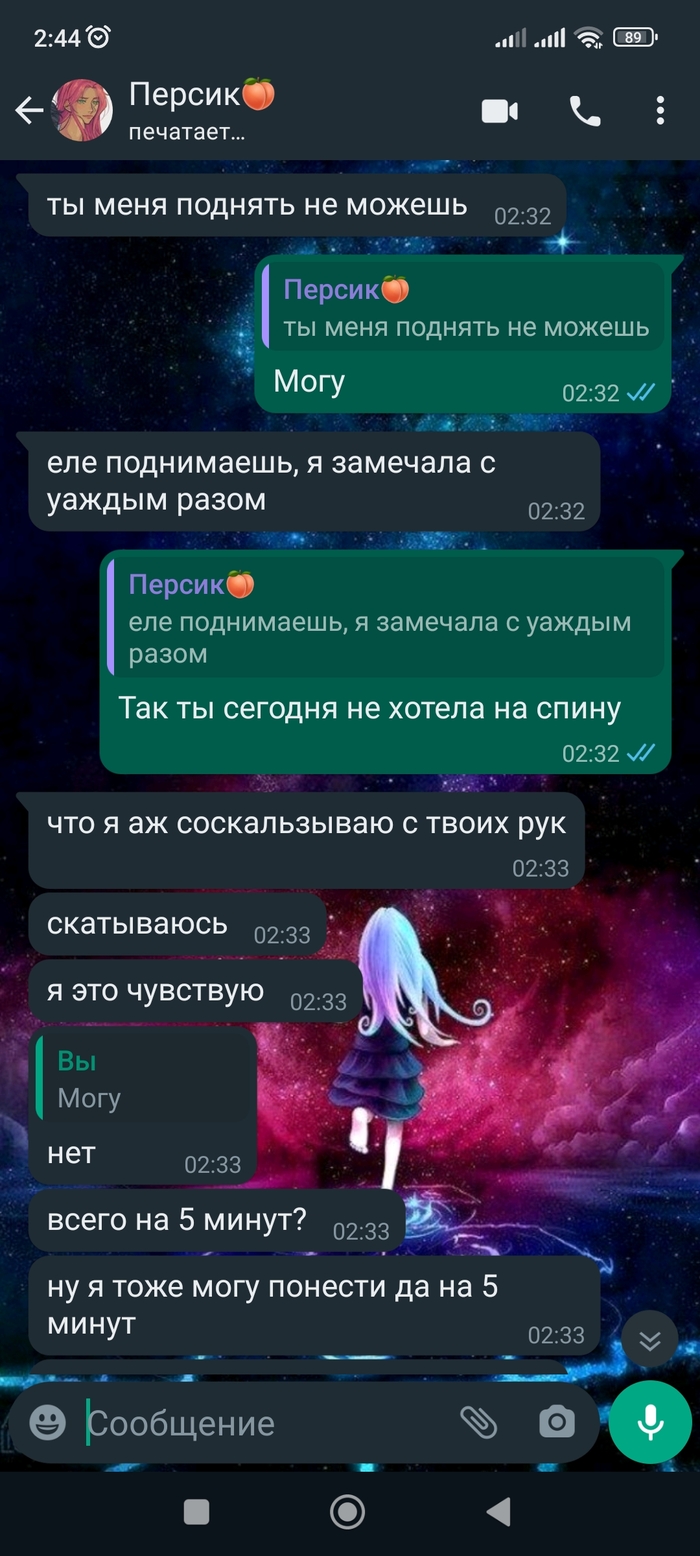Open Персик's profile avatar
The height and width of the screenshot is (1556, 700).
[x=82, y=110]
